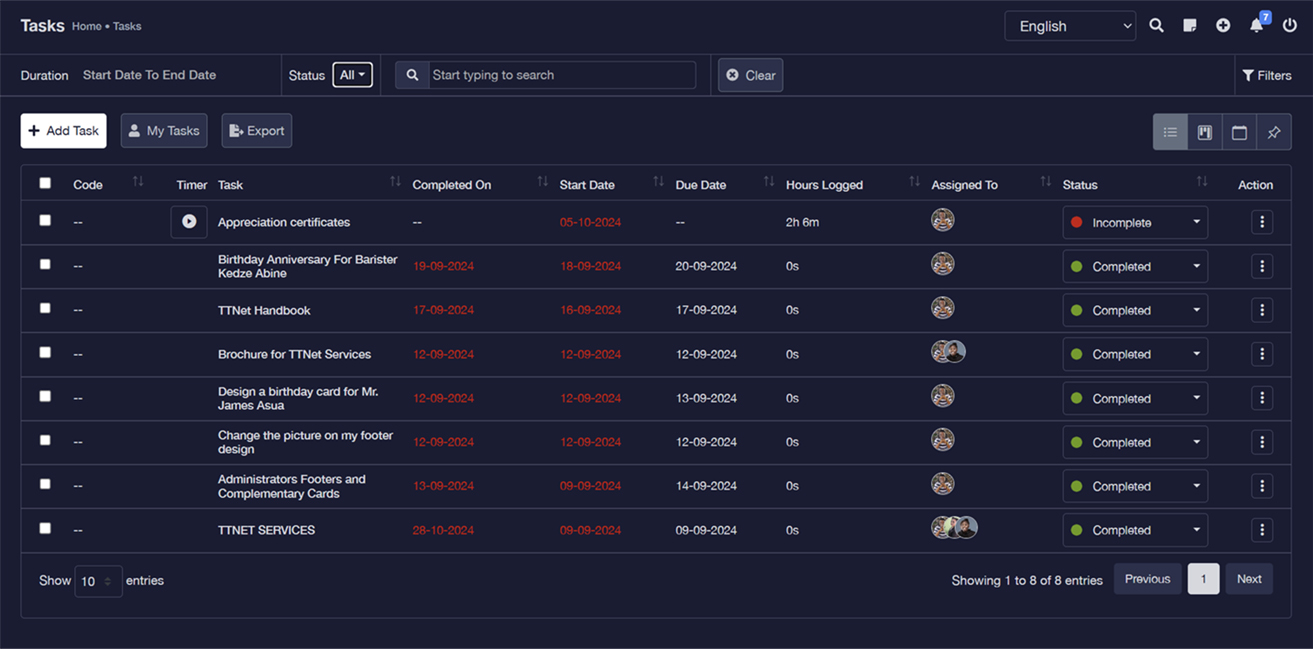Click the Export button
Viewport: 1313px width, 649px height.
(x=257, y=131)
